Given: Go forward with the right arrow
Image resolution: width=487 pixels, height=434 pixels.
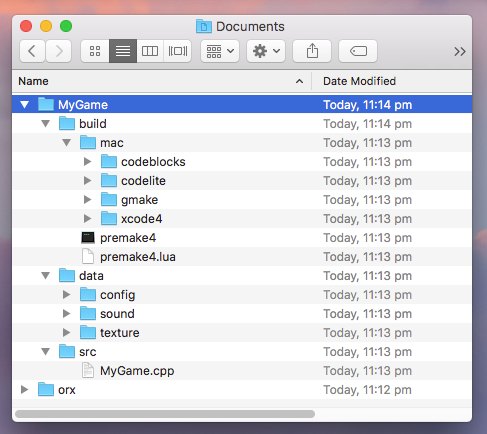Looking at the screenshot, I should 59,51.
